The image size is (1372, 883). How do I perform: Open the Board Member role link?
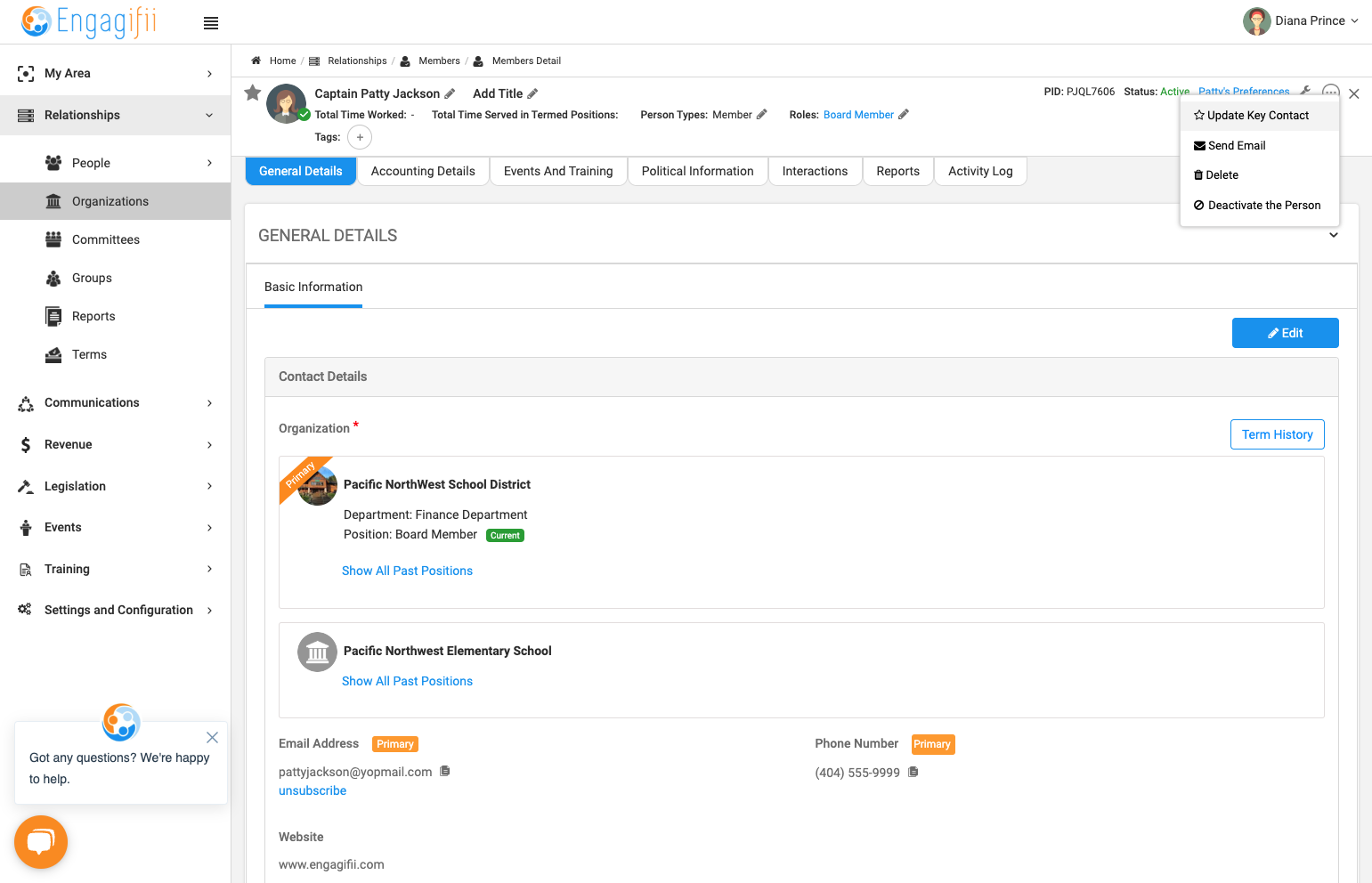[858, 115]
